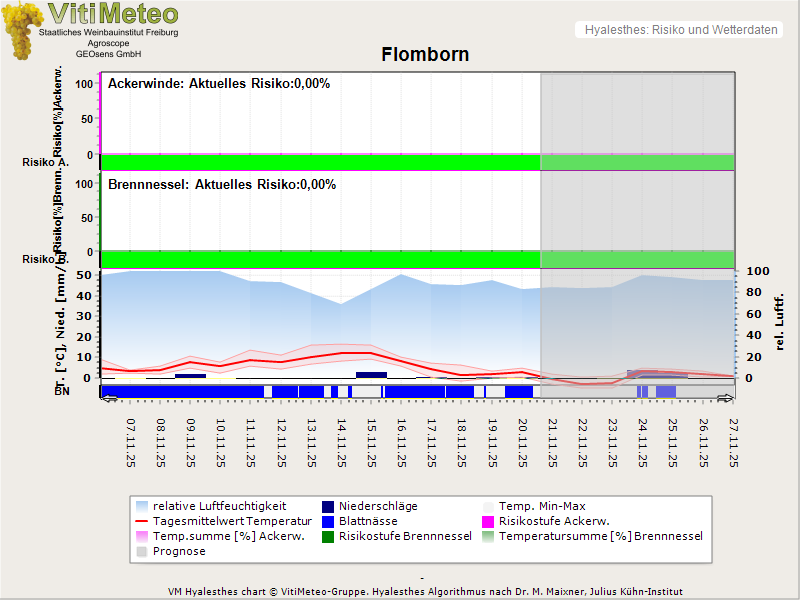The width and height of the screenshot is (800, 600).
Task: Click the Temperatursumme [%] Brennnessel legend swatch
Action: 489,536
